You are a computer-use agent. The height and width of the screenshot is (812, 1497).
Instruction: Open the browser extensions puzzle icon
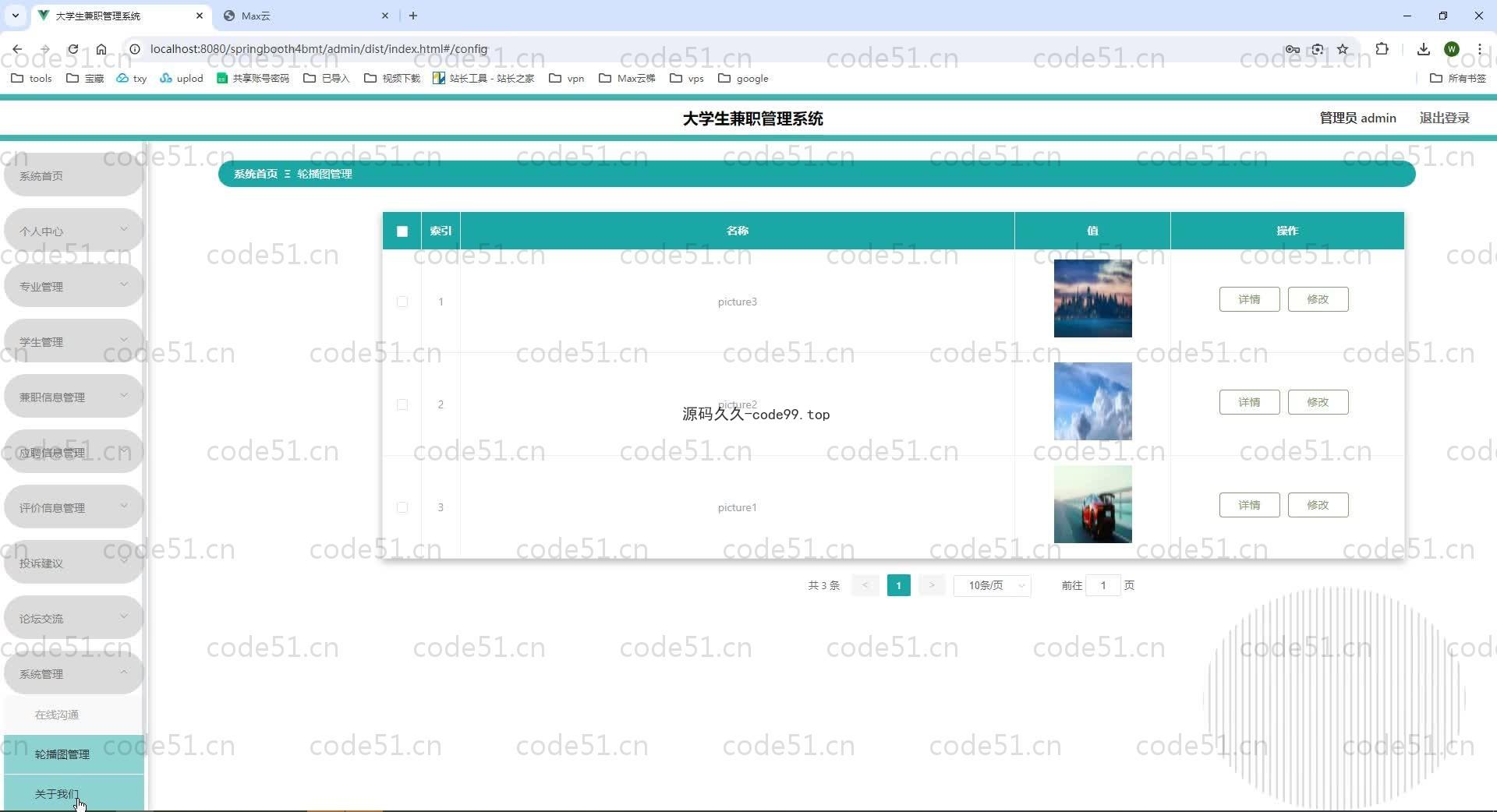(1382, 49)
